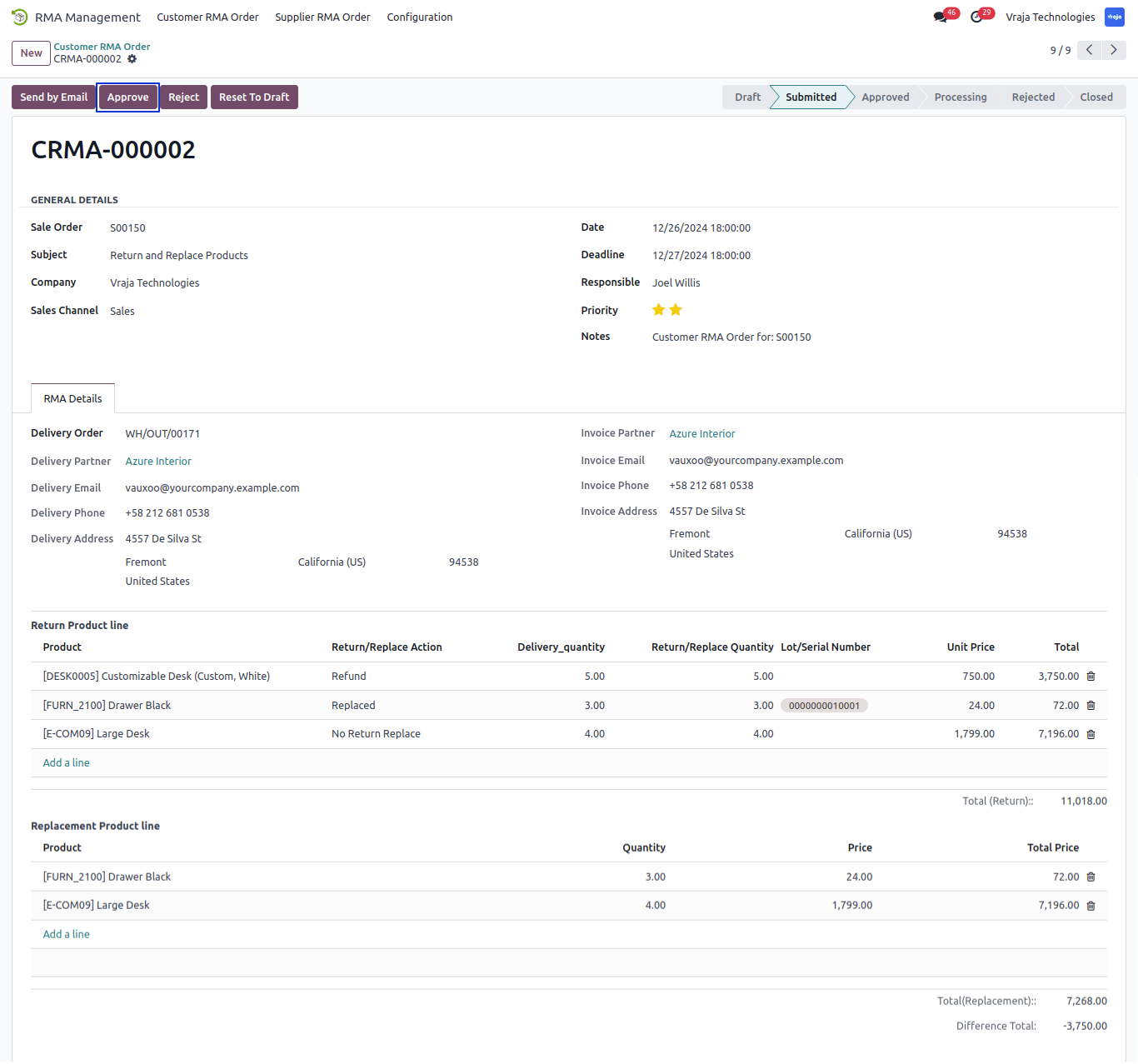Go to the next record arrow
1138x1064 pixels.
tap(1114, 50)
